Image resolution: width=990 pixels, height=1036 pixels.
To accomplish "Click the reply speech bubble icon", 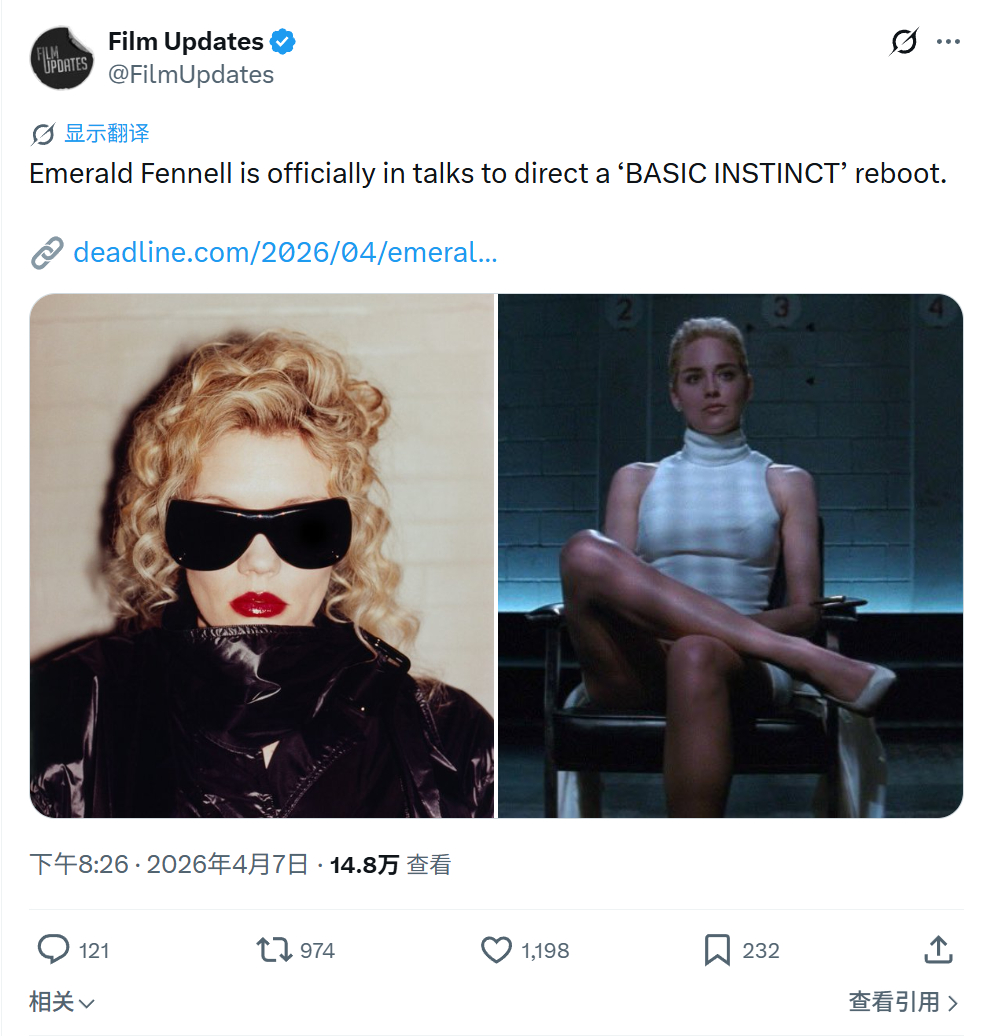I will pos(53,950).
